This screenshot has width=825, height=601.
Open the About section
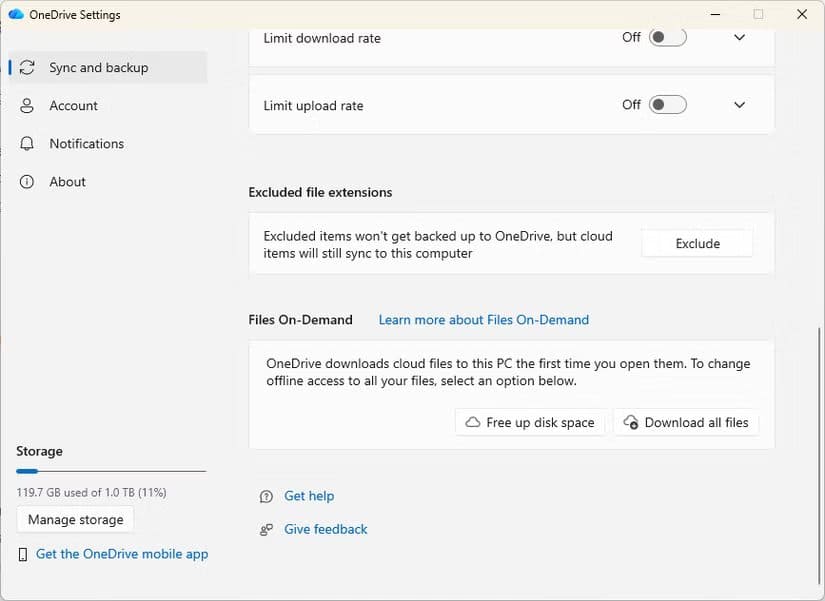[x=109, y=182]
